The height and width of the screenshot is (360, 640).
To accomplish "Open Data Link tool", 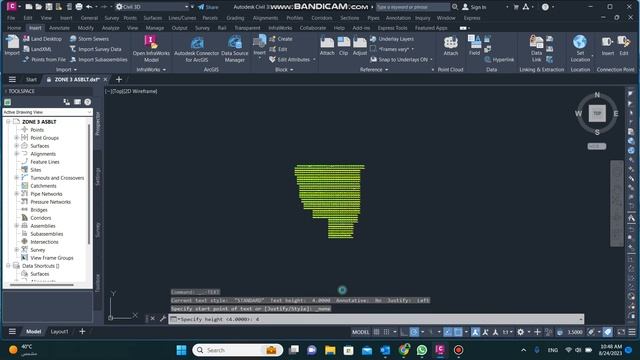I will pyautogui.click(x=536, y=48).
